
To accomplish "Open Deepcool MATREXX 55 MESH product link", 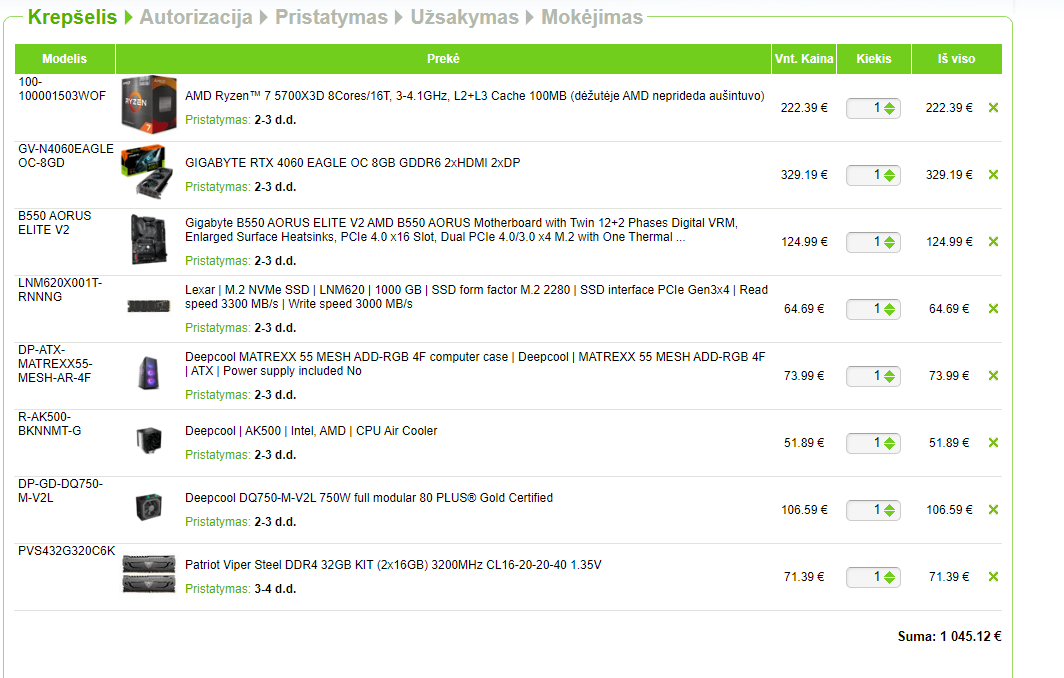I will (x=475, y=364).
